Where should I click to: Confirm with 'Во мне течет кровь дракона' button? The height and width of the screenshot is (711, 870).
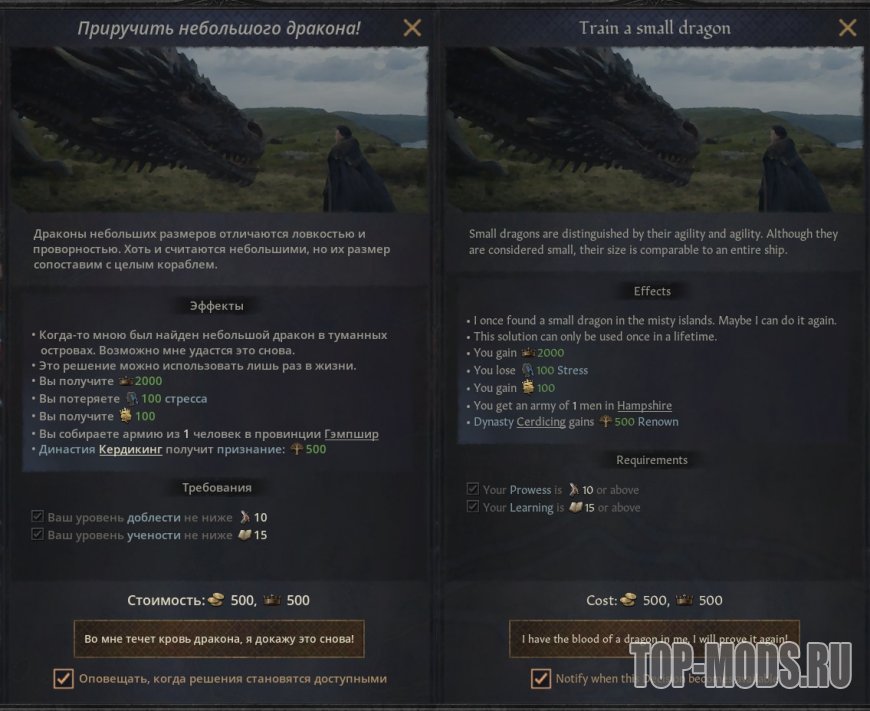(219, 639)
